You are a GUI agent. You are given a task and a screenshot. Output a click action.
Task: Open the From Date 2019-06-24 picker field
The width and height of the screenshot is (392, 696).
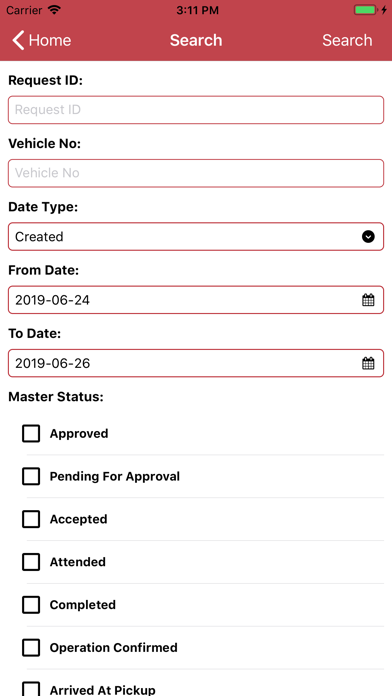[x=196, y=300]
